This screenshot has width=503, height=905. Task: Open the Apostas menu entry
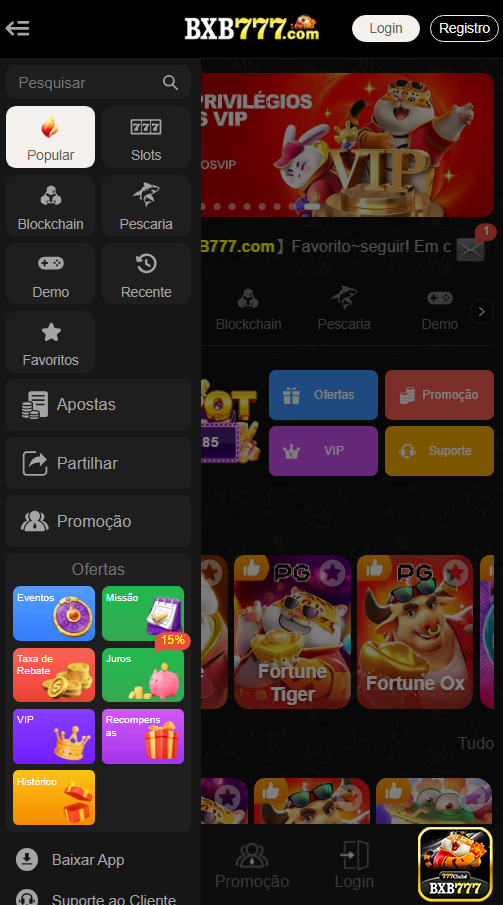coord(98,405)
